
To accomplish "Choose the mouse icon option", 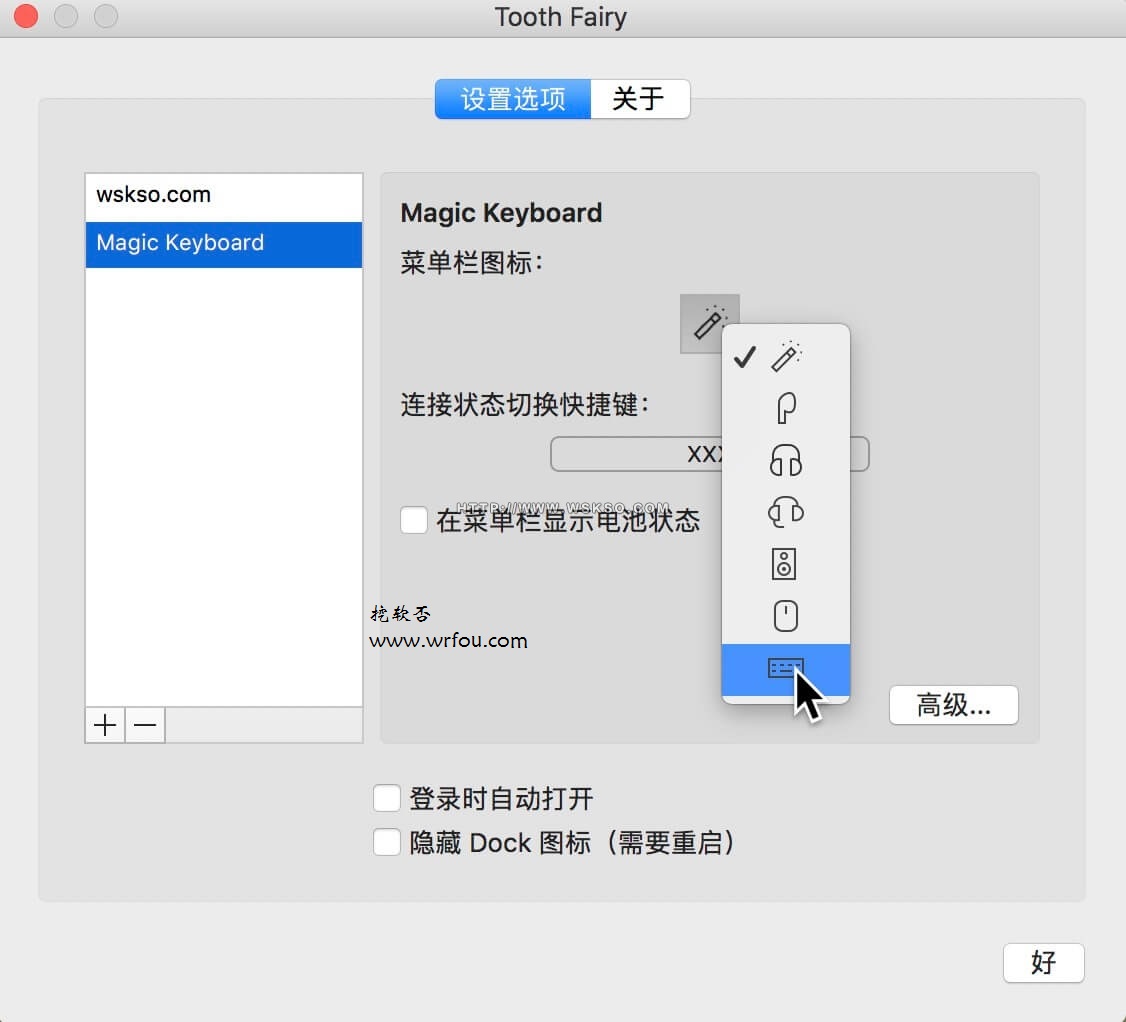I will tap(786, 616).
